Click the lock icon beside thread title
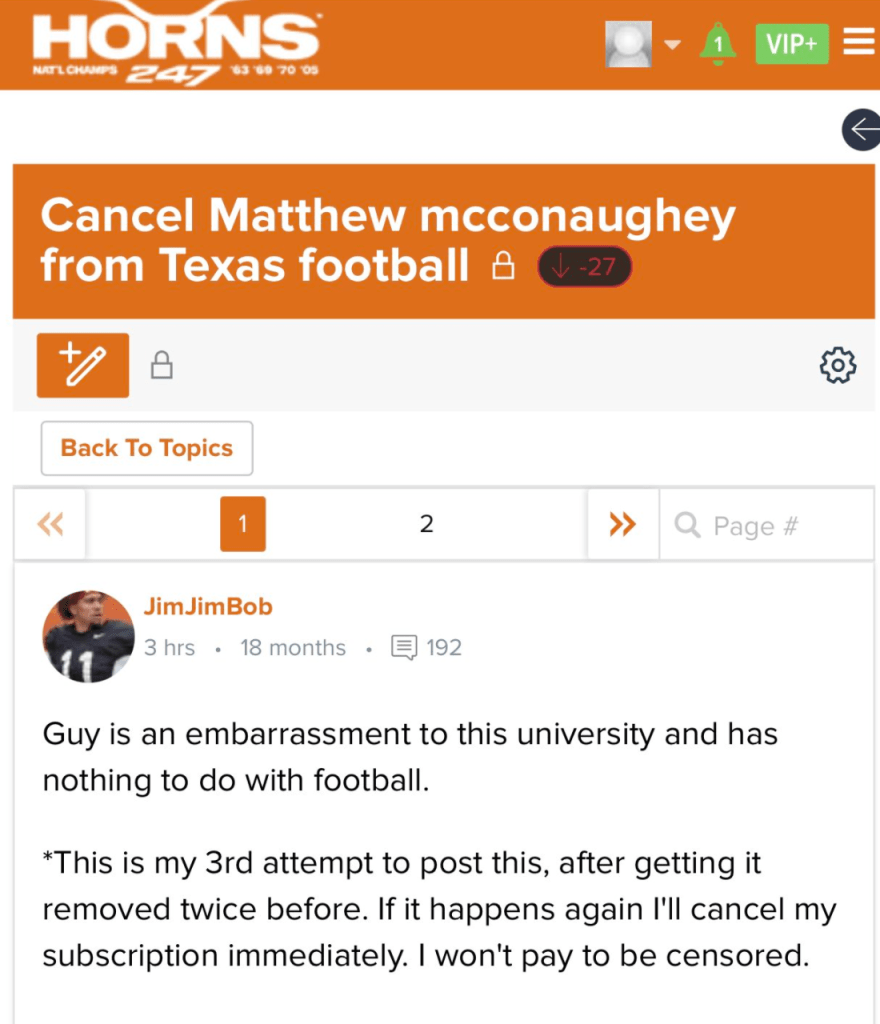The width and height of the screenshot is (880, 1024). [x=503, y=267]
